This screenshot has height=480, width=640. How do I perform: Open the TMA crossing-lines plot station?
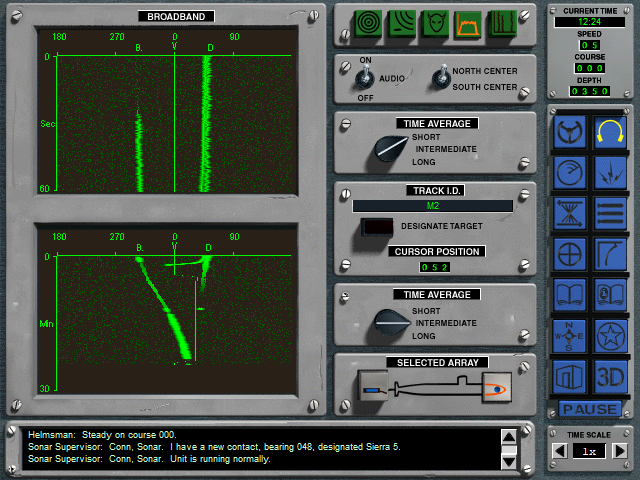click(570, 213)
